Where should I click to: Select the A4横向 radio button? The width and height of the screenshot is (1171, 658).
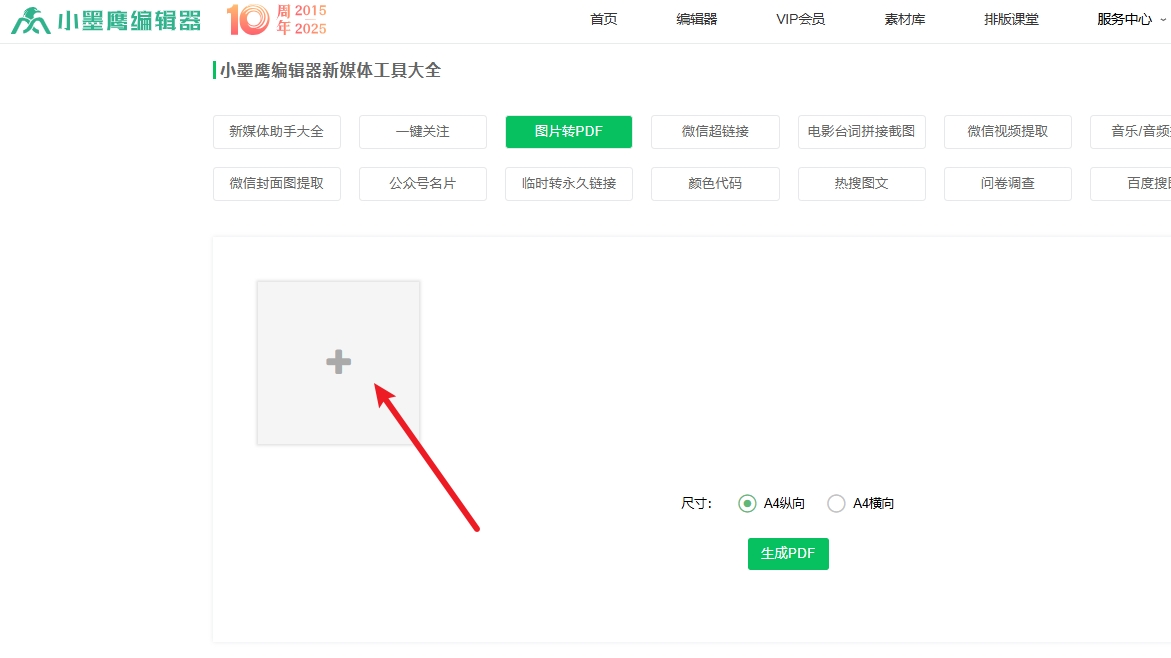(836, 503)
